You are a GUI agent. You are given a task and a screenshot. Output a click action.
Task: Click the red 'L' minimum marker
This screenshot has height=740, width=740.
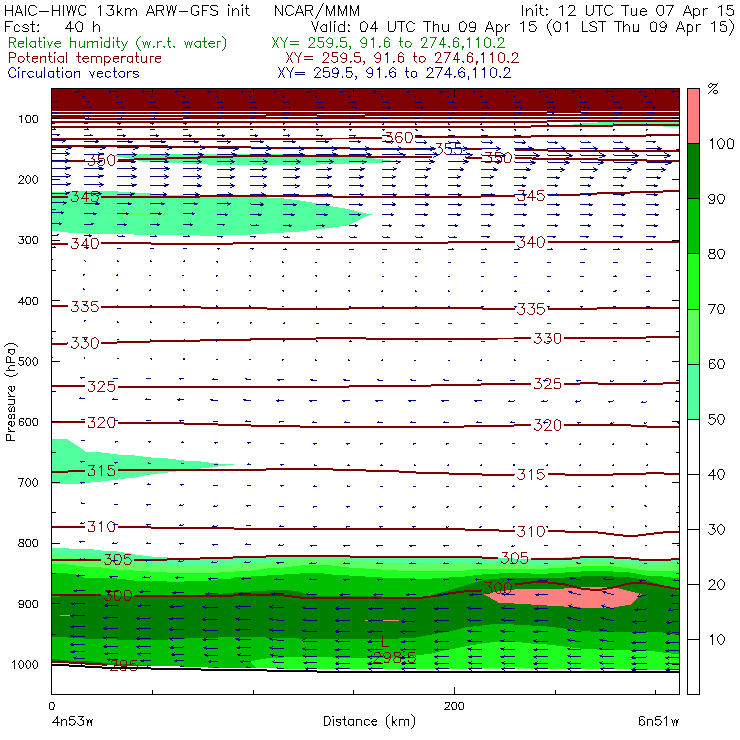coord(385,642)
